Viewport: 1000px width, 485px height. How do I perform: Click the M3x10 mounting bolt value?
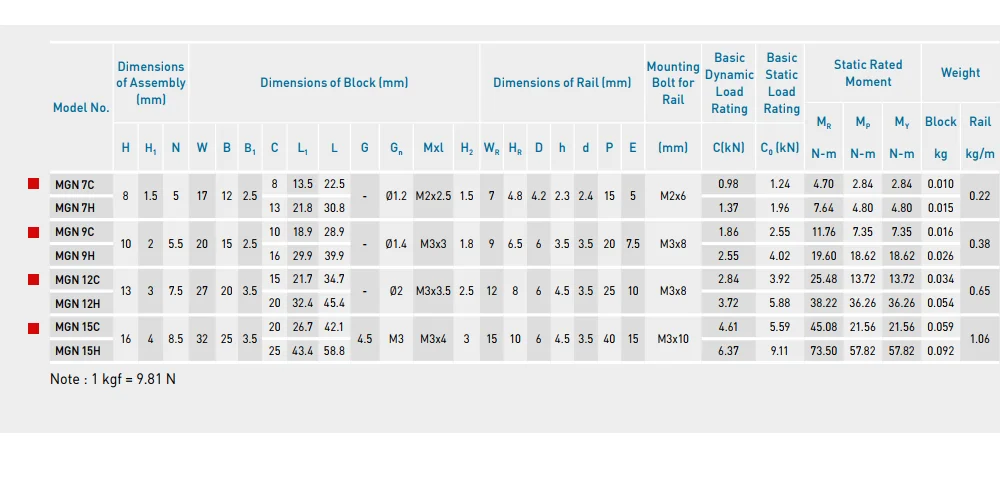[673, 339]
